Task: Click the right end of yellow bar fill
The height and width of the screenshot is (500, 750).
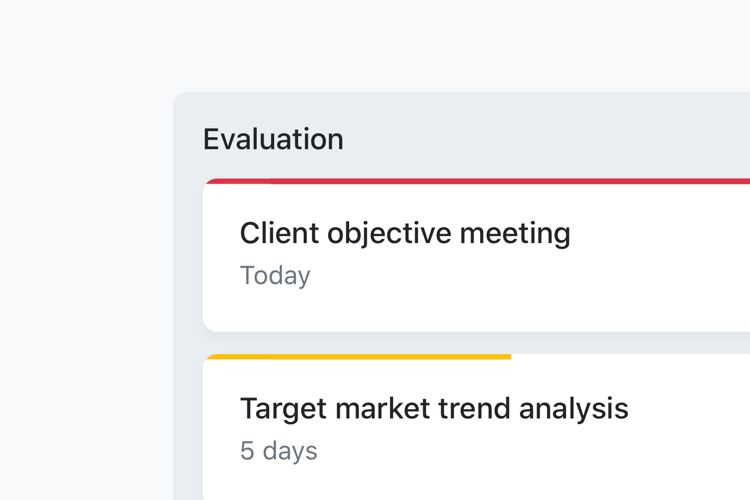Action: 506,357
